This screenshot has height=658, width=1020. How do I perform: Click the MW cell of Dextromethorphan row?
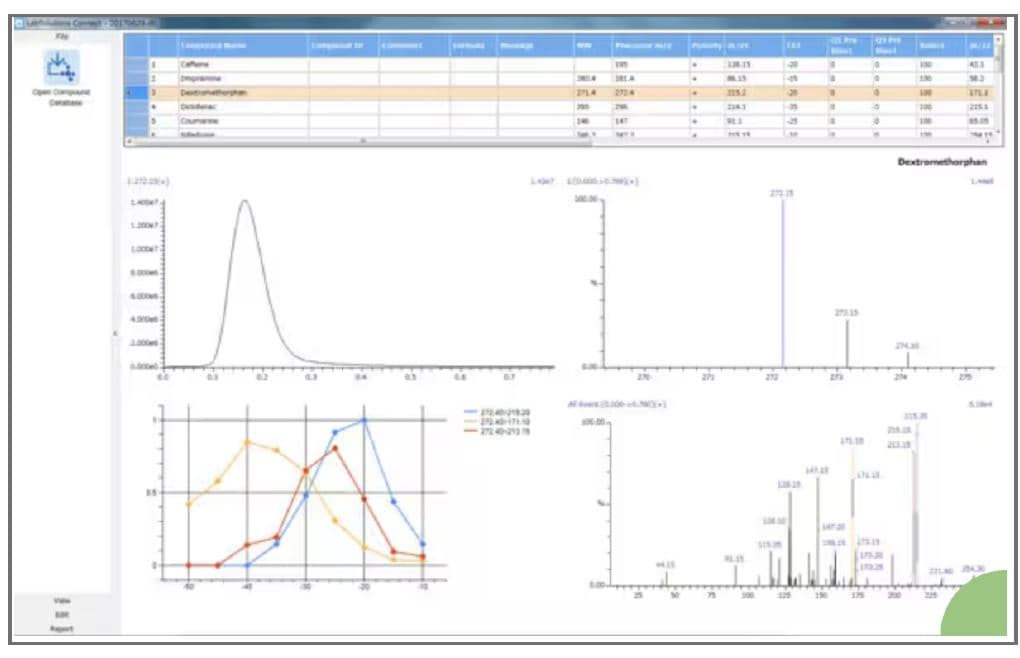(593, 93)
